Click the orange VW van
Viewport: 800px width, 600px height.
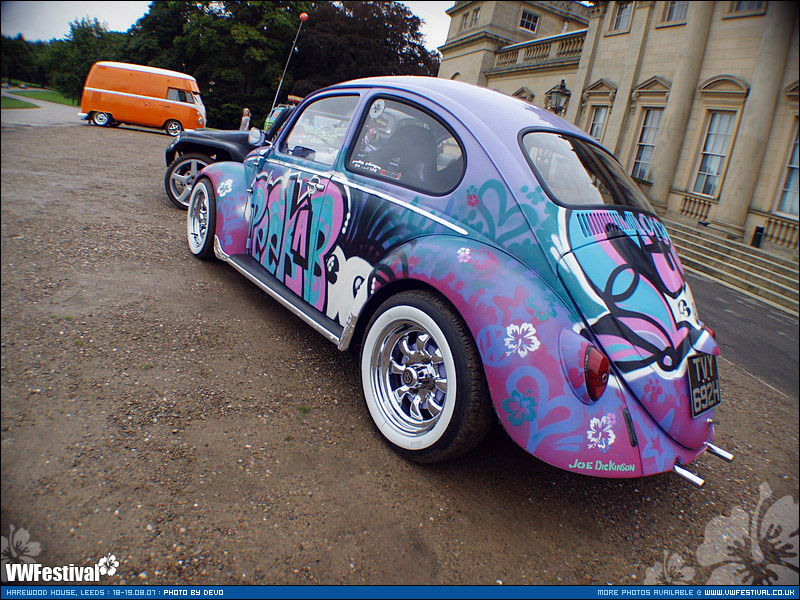point(143,98)
